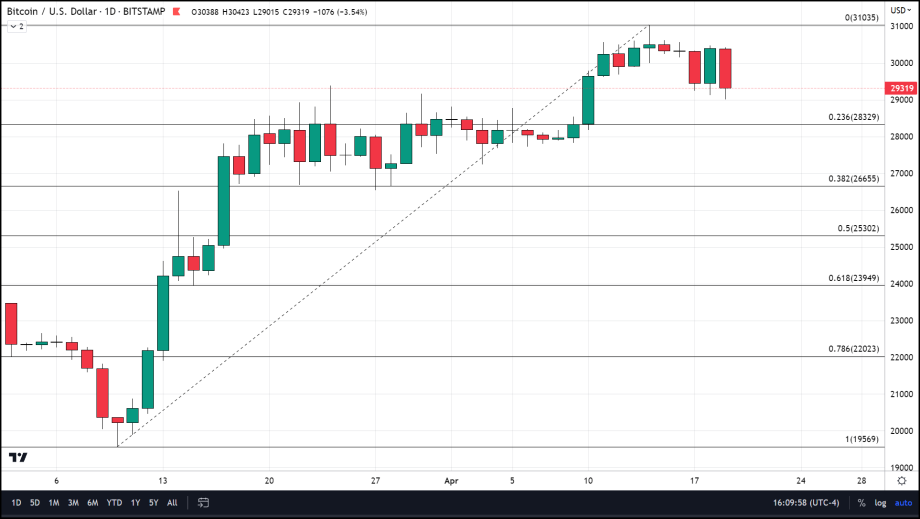Select the 1D time range

(16, 502)
